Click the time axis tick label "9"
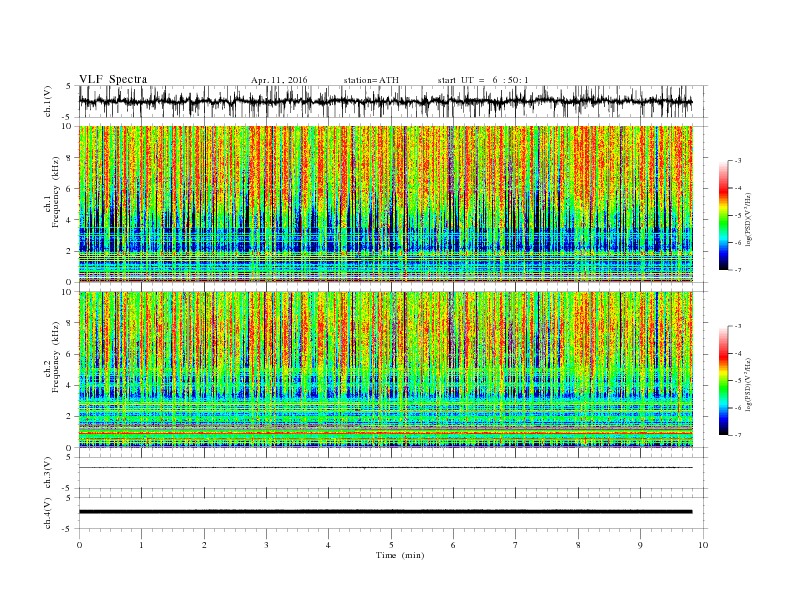Image resolution: width=792 pixels, height=612 pixels. [x=640, y=545]
